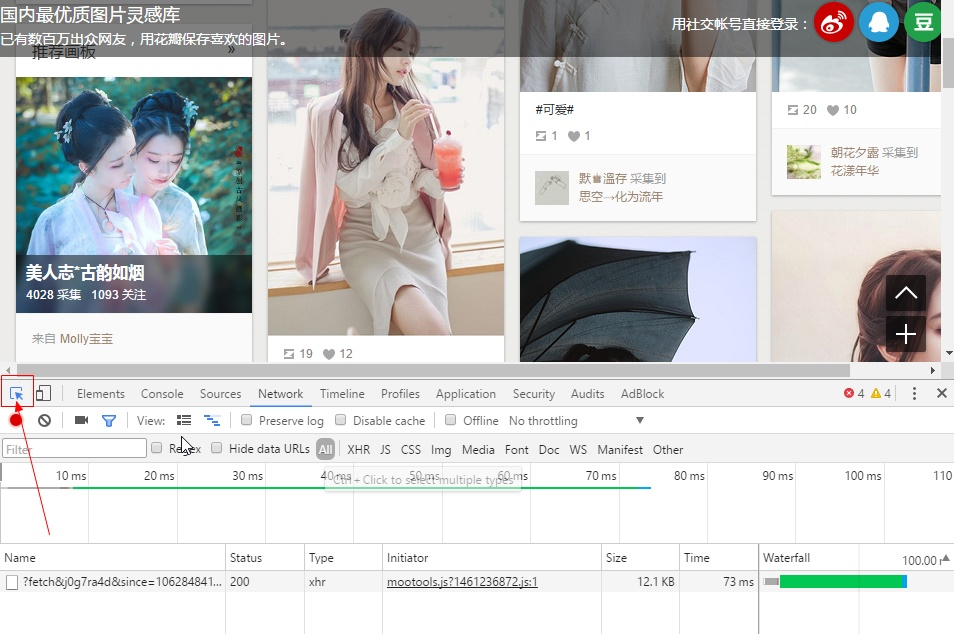Filter requests by XHR type
954x634 pixels.
coord(358,450)
